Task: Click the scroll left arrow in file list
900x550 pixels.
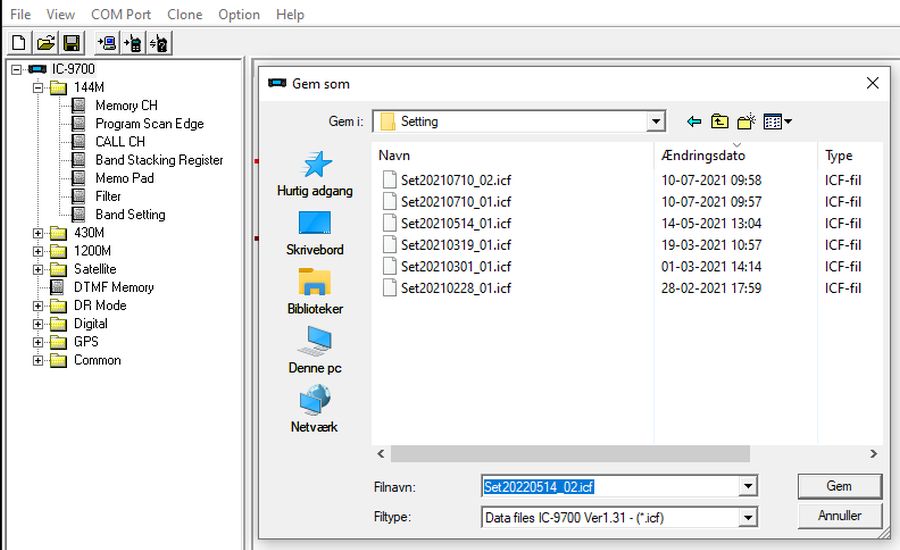Action: (x=381, y=454)
